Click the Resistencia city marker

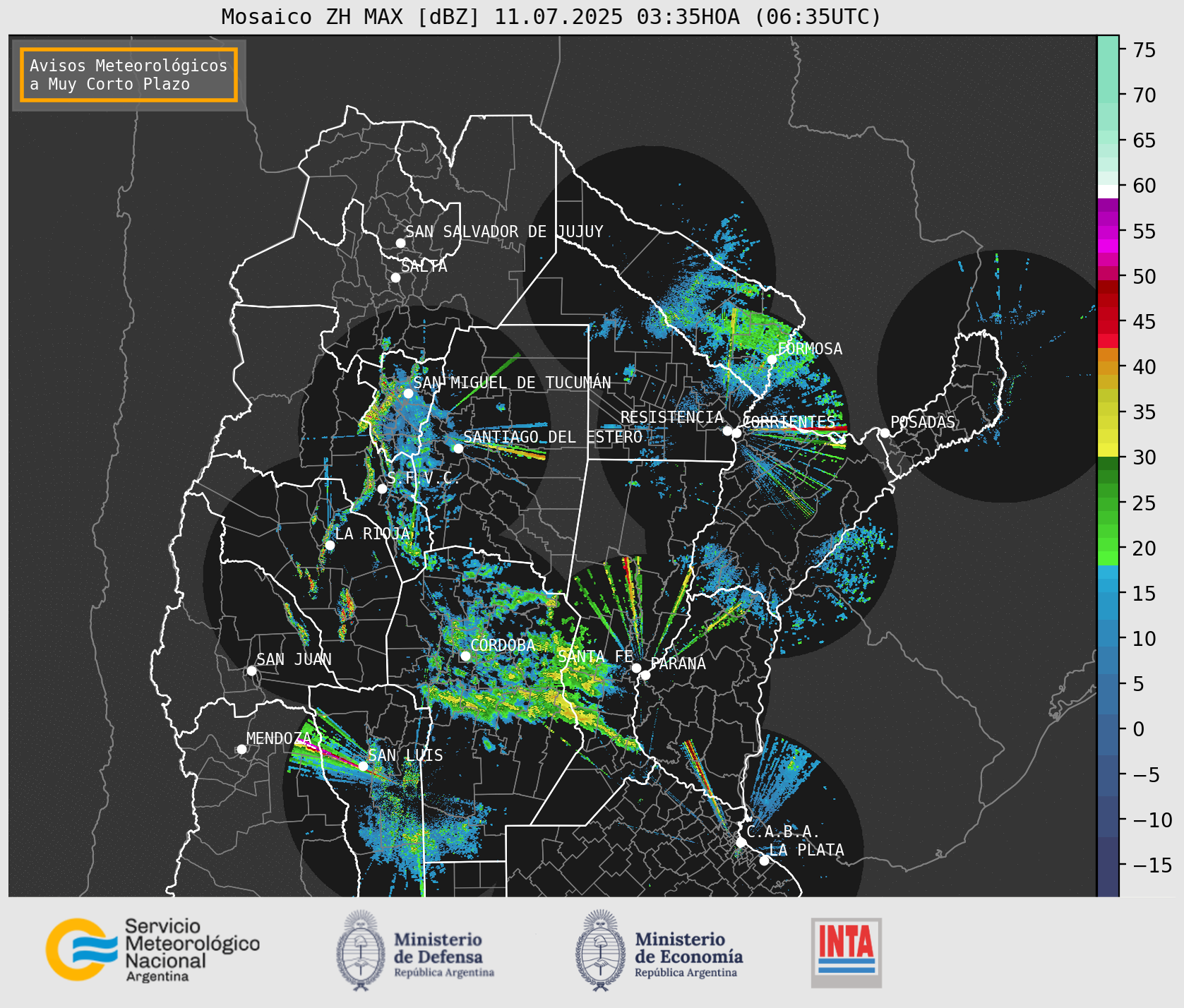coord(727,431)
